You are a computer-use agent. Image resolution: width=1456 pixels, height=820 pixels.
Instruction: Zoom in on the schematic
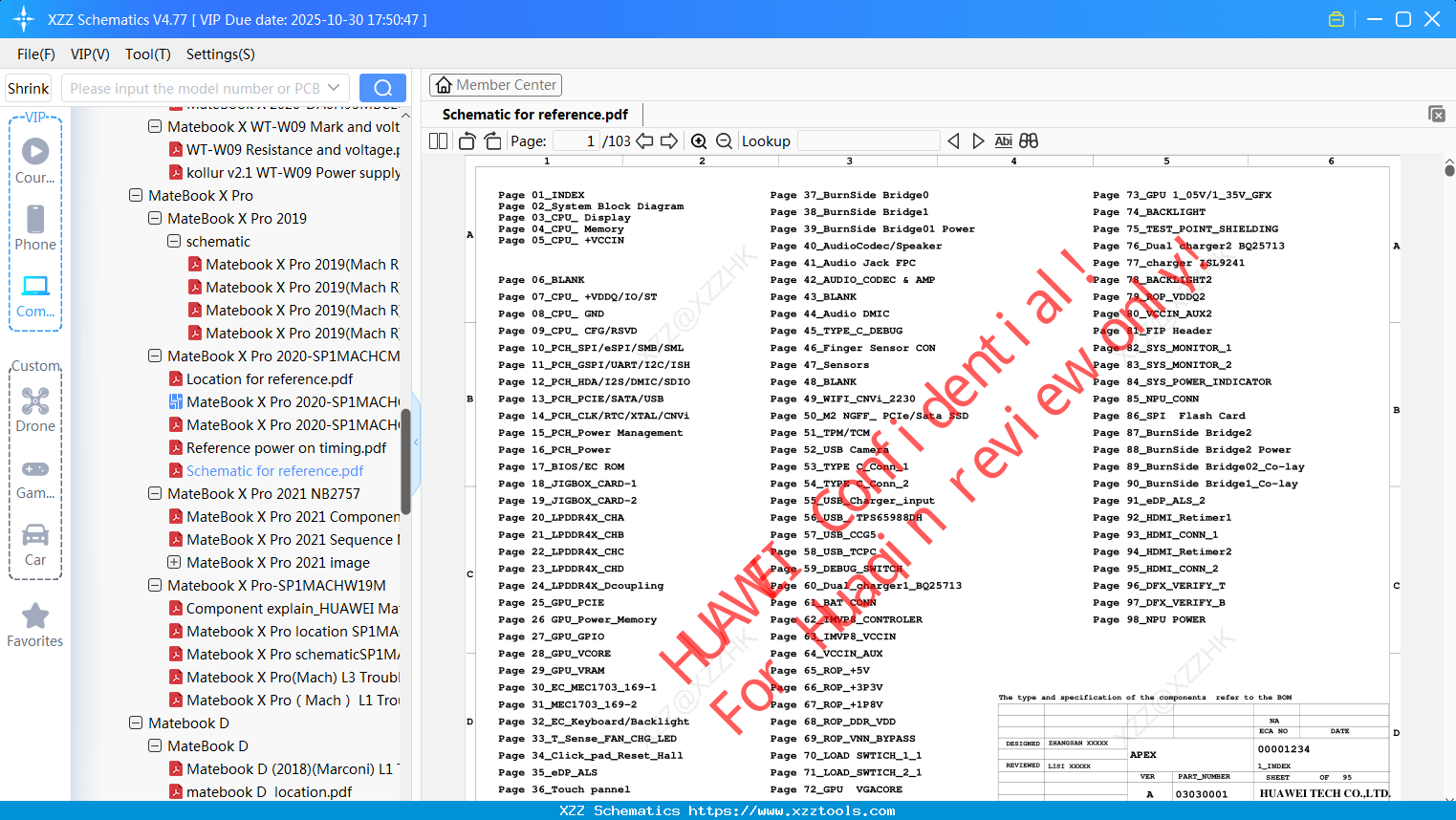(699, 140)
